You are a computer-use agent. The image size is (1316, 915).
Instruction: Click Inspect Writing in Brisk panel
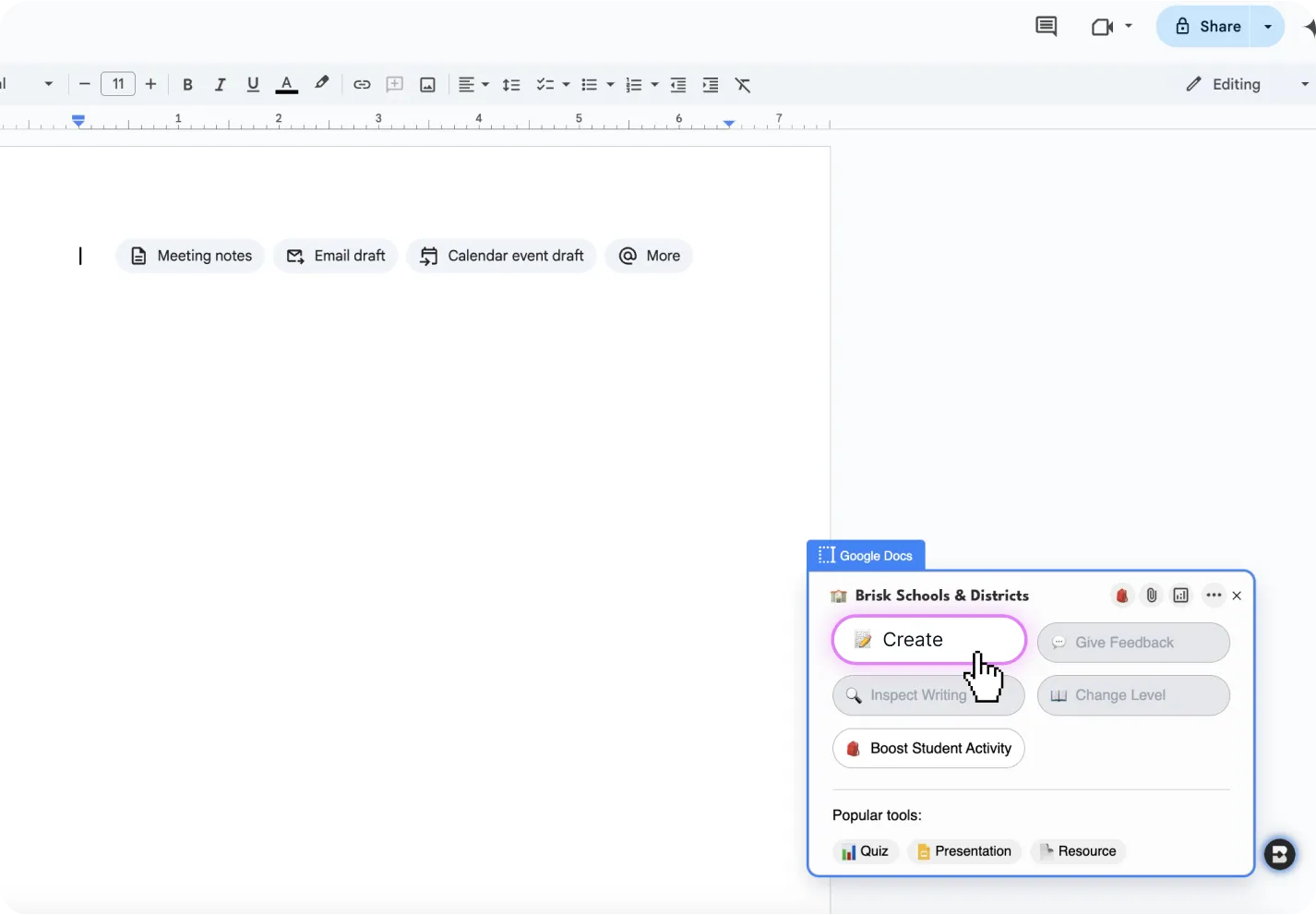[x=928, y=695]
